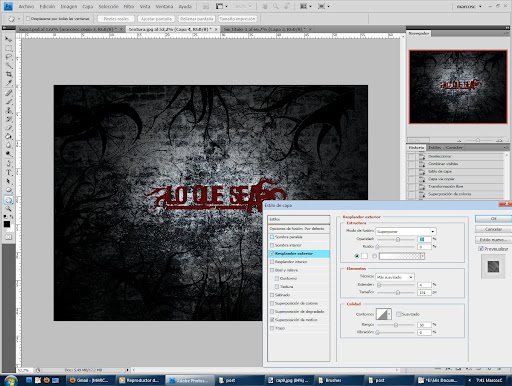
Task: Enable Resplandor interior checkbox
Action: coord(272,262)
